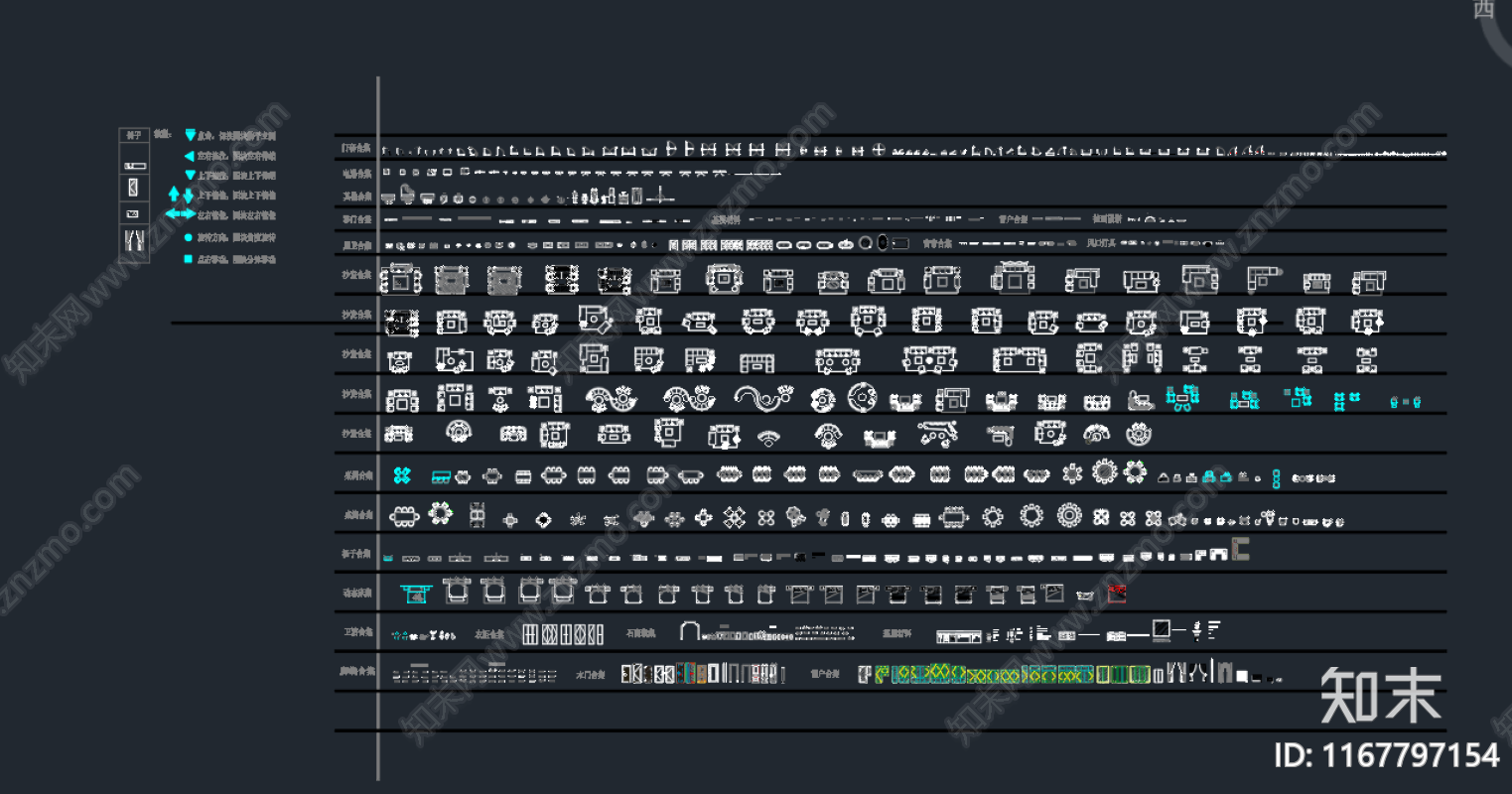Select the monitor-shaped screen block
The height and width of the screenshot is (794, 1512).
1162,631
